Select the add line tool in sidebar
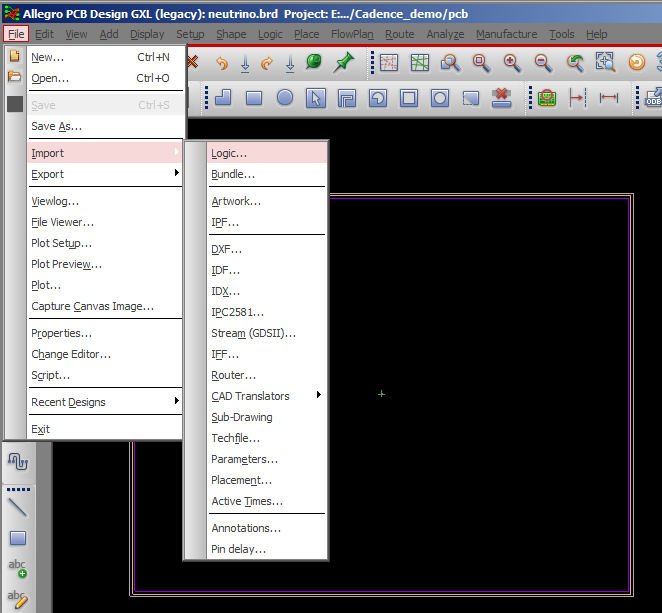Screen dimensions: 662x613 click(x=17, y=507)
